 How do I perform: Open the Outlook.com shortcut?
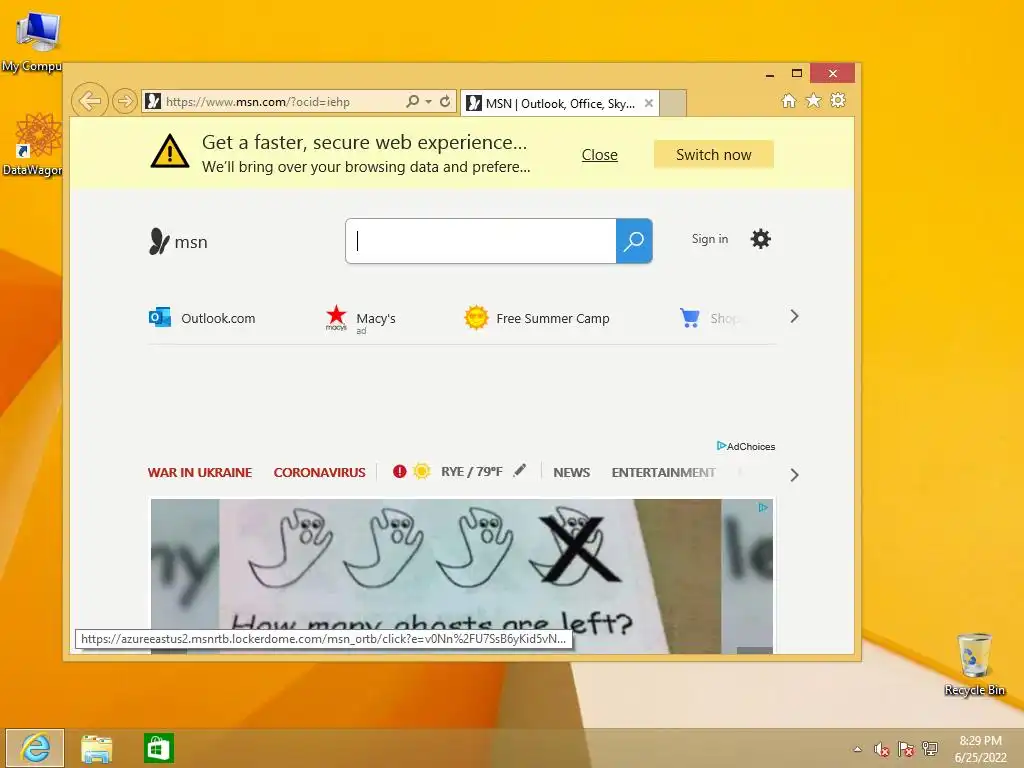[218, 319]
